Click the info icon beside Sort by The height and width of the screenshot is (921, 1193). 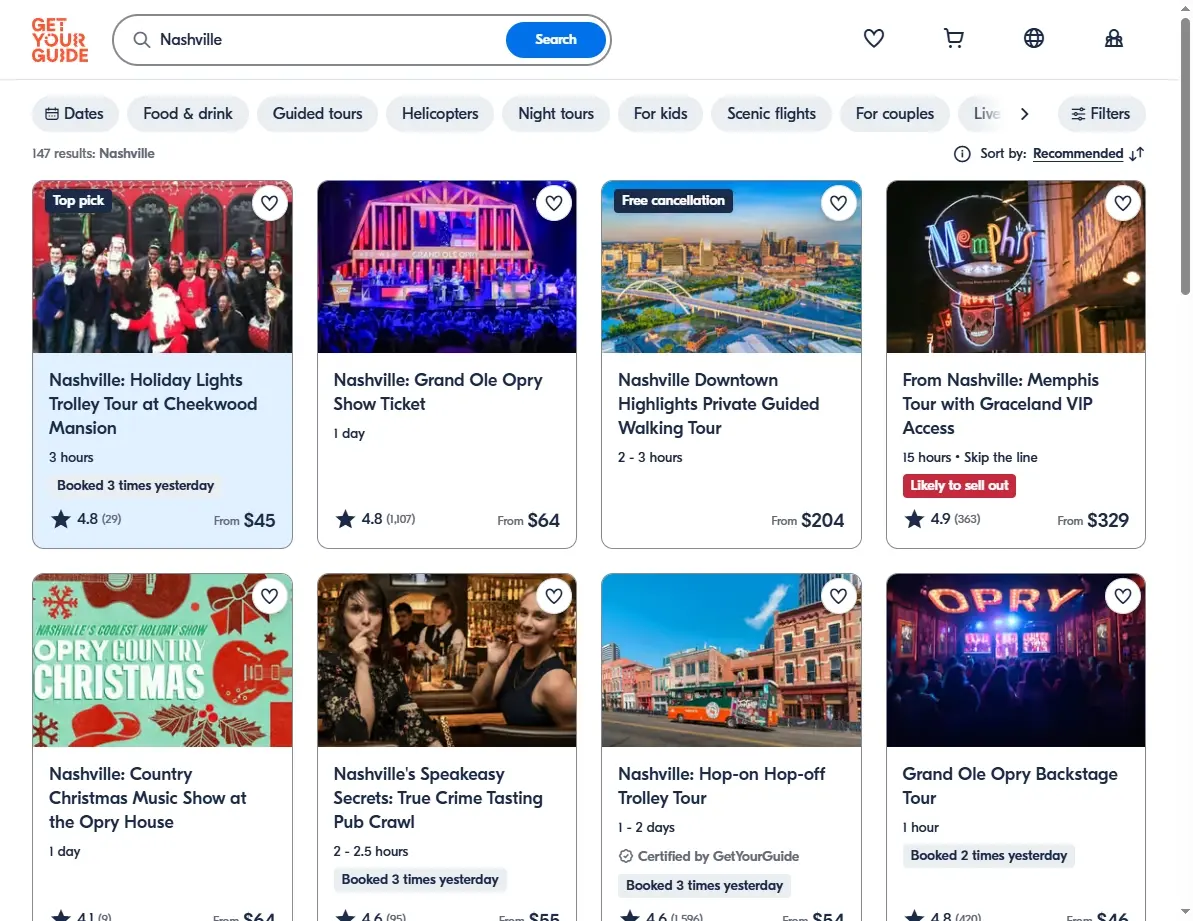click(962, 154)
